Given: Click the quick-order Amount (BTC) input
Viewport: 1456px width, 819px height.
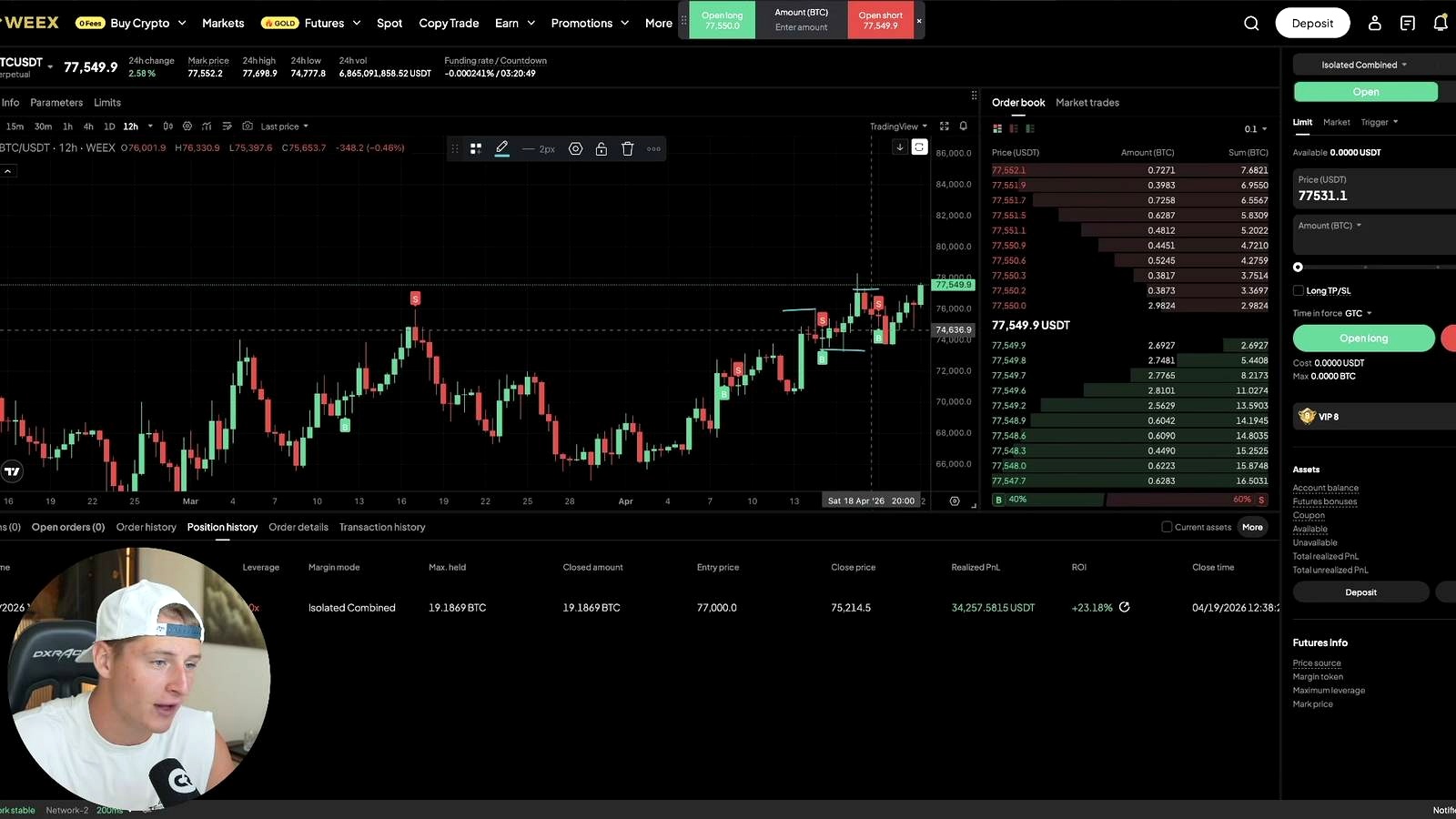Looking at the screenshot, I should tap(802, 20).
